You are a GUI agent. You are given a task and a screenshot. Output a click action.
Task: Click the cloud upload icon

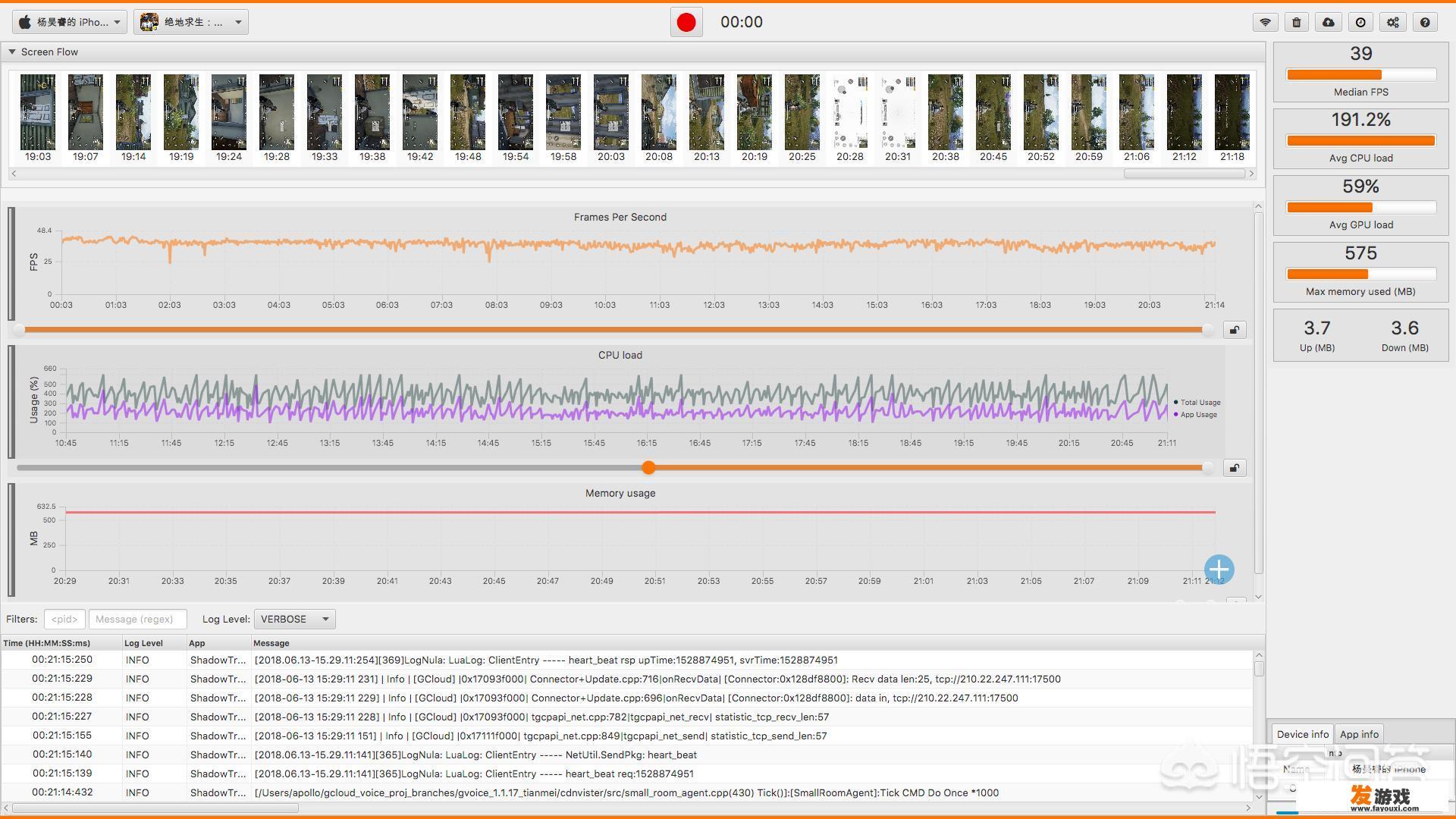pos(1329,22)
